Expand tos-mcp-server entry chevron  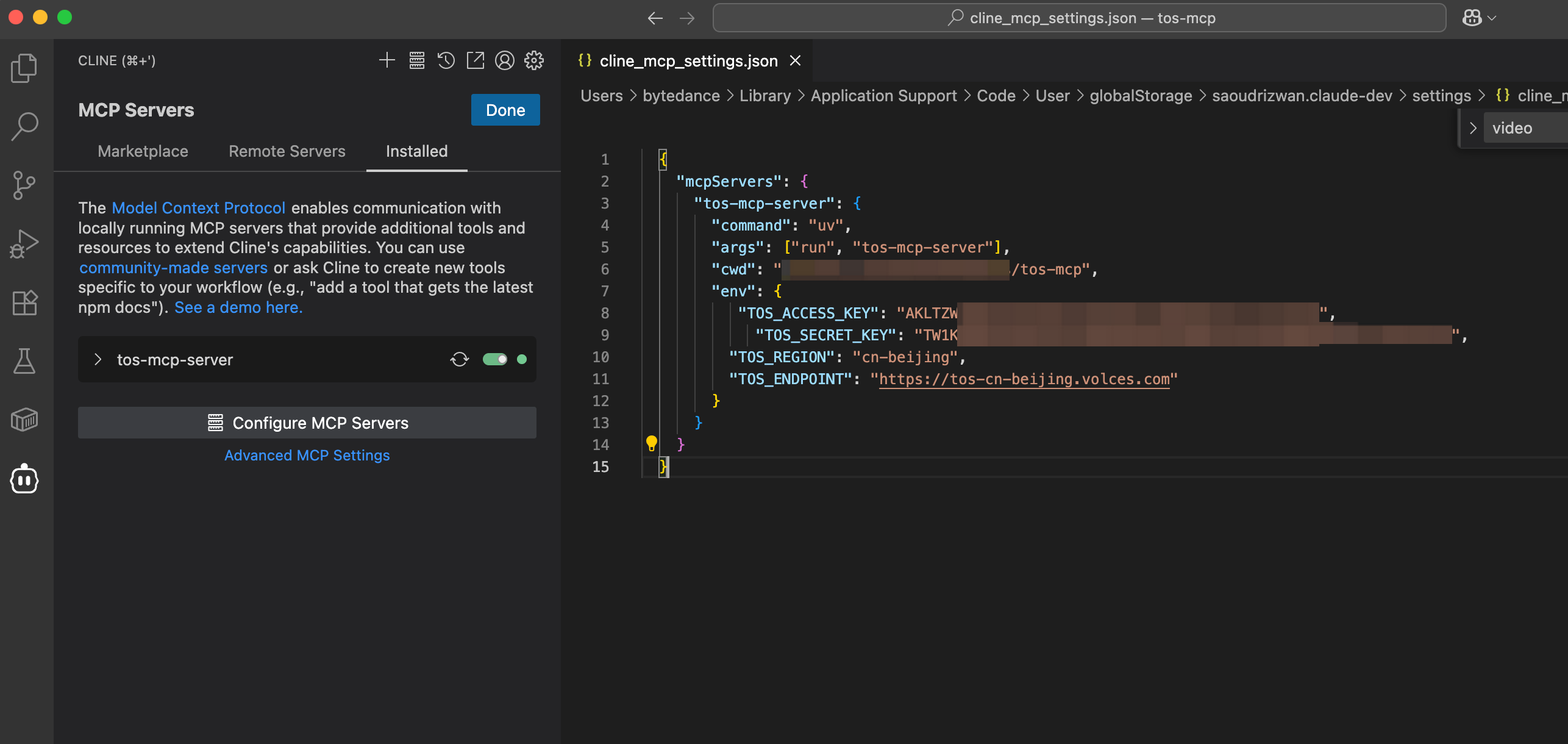coord(98,359)
